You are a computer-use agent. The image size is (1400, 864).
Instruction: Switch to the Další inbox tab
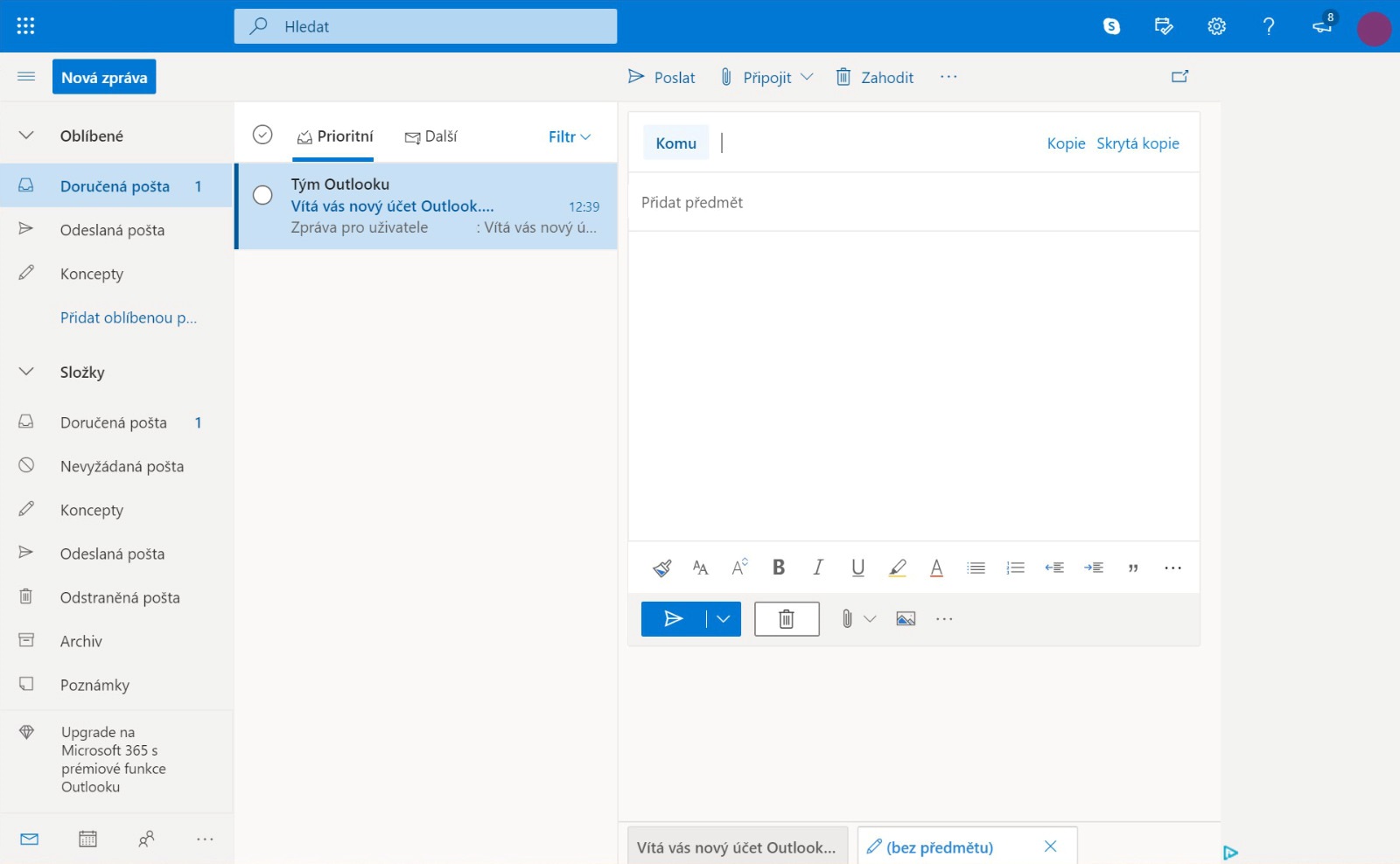(x=430, y=136)
